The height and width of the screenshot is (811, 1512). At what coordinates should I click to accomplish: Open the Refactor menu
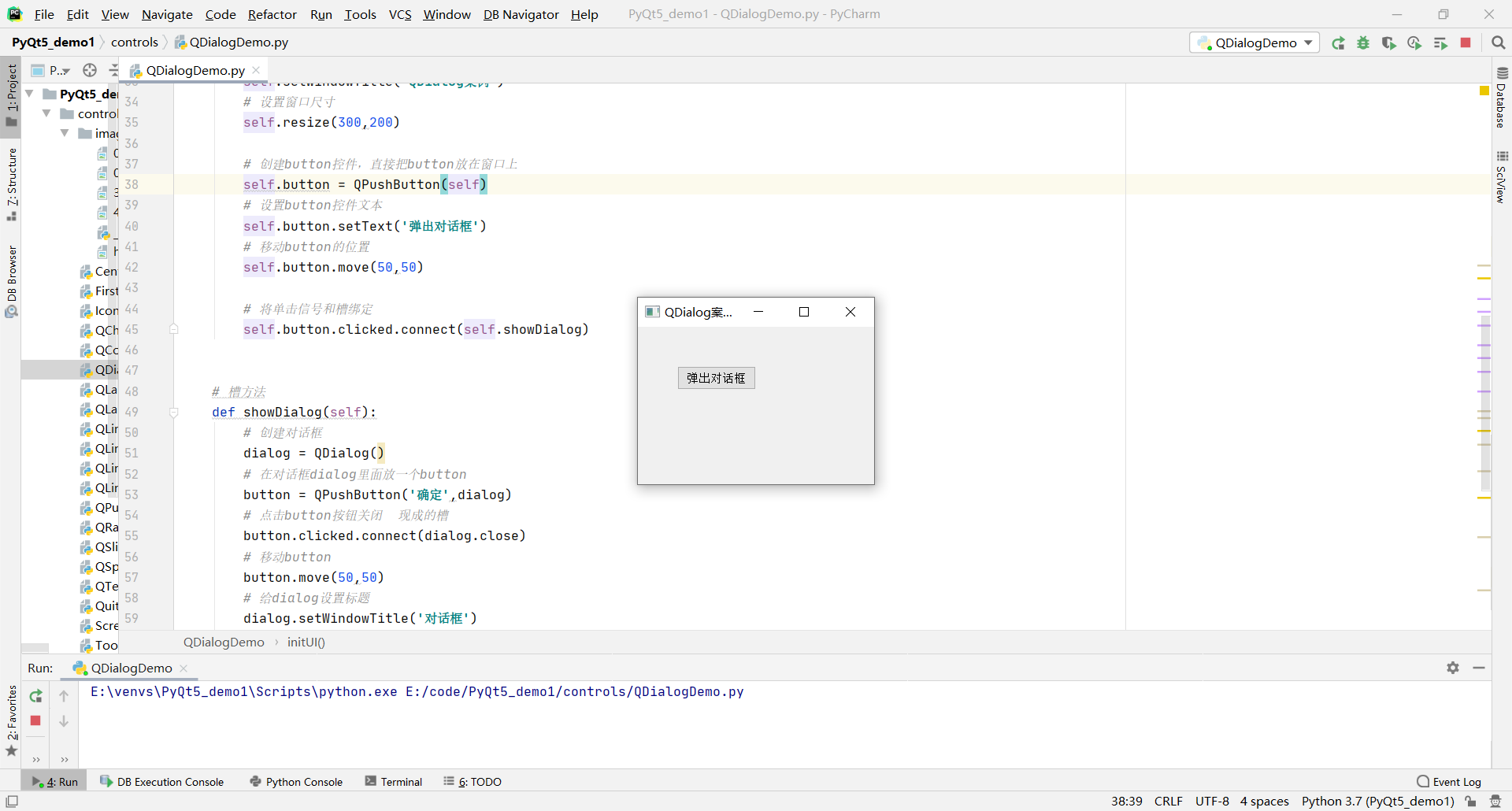tap(272, 14)
